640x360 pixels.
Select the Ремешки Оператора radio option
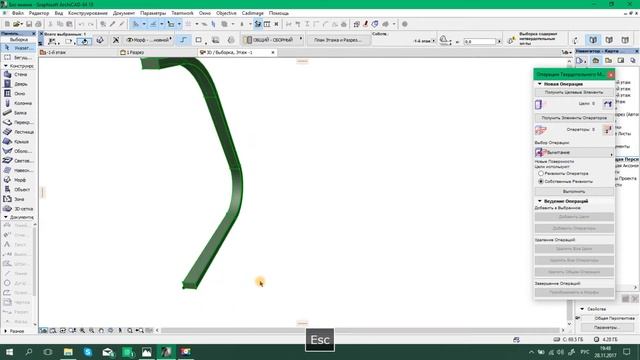[541, 173]
